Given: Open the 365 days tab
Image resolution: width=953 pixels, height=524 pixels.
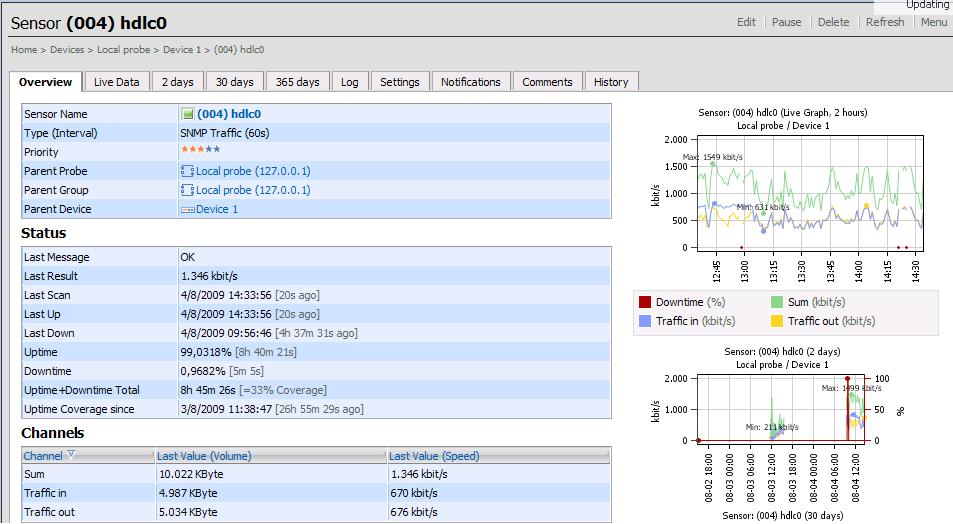Looking at the screenshot, I should pos(297,82).
